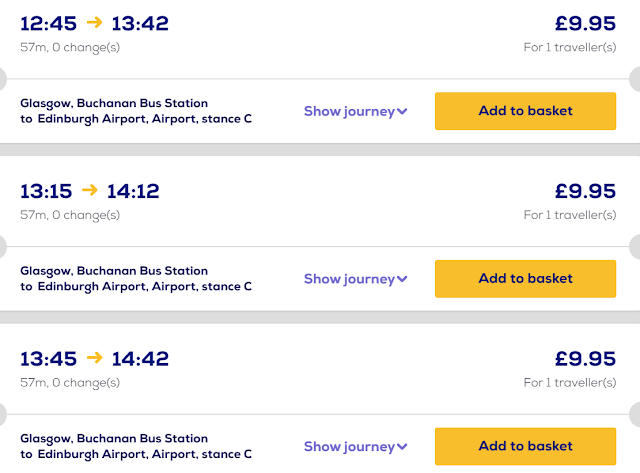Add the 12:45 journey to basket
Screen dimensions: 640x473
click(x=525, y=111)
